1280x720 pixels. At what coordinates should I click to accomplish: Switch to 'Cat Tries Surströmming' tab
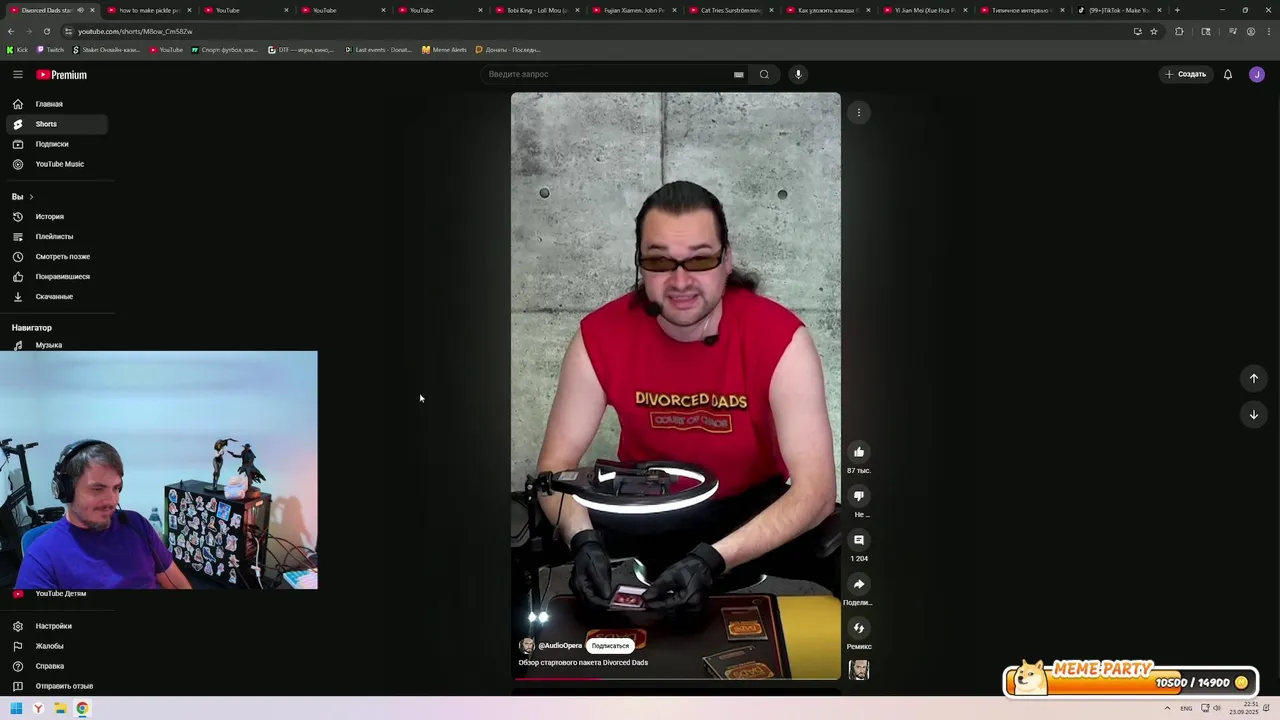tap(731, 10)
